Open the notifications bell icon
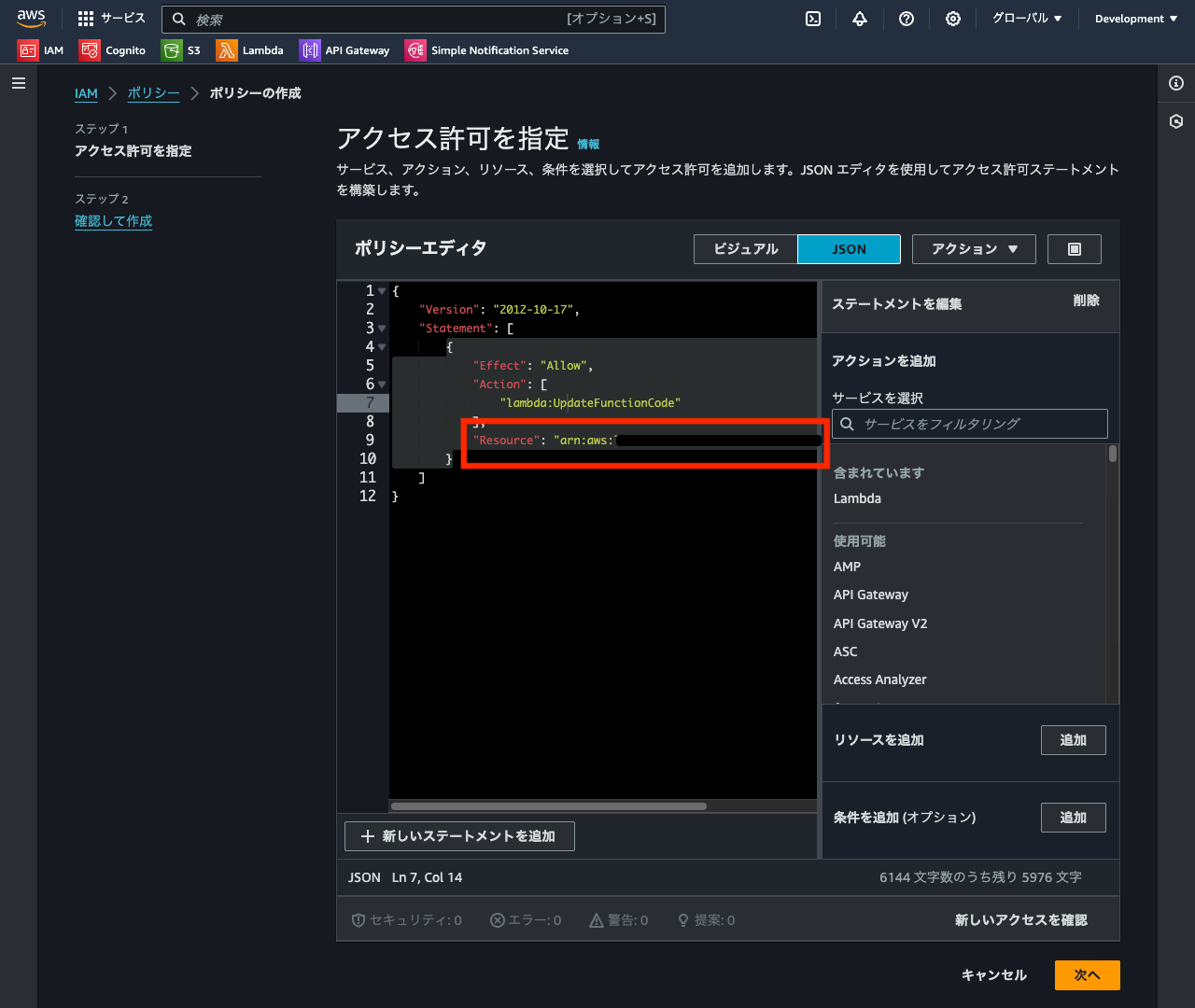 coord(860,19)
